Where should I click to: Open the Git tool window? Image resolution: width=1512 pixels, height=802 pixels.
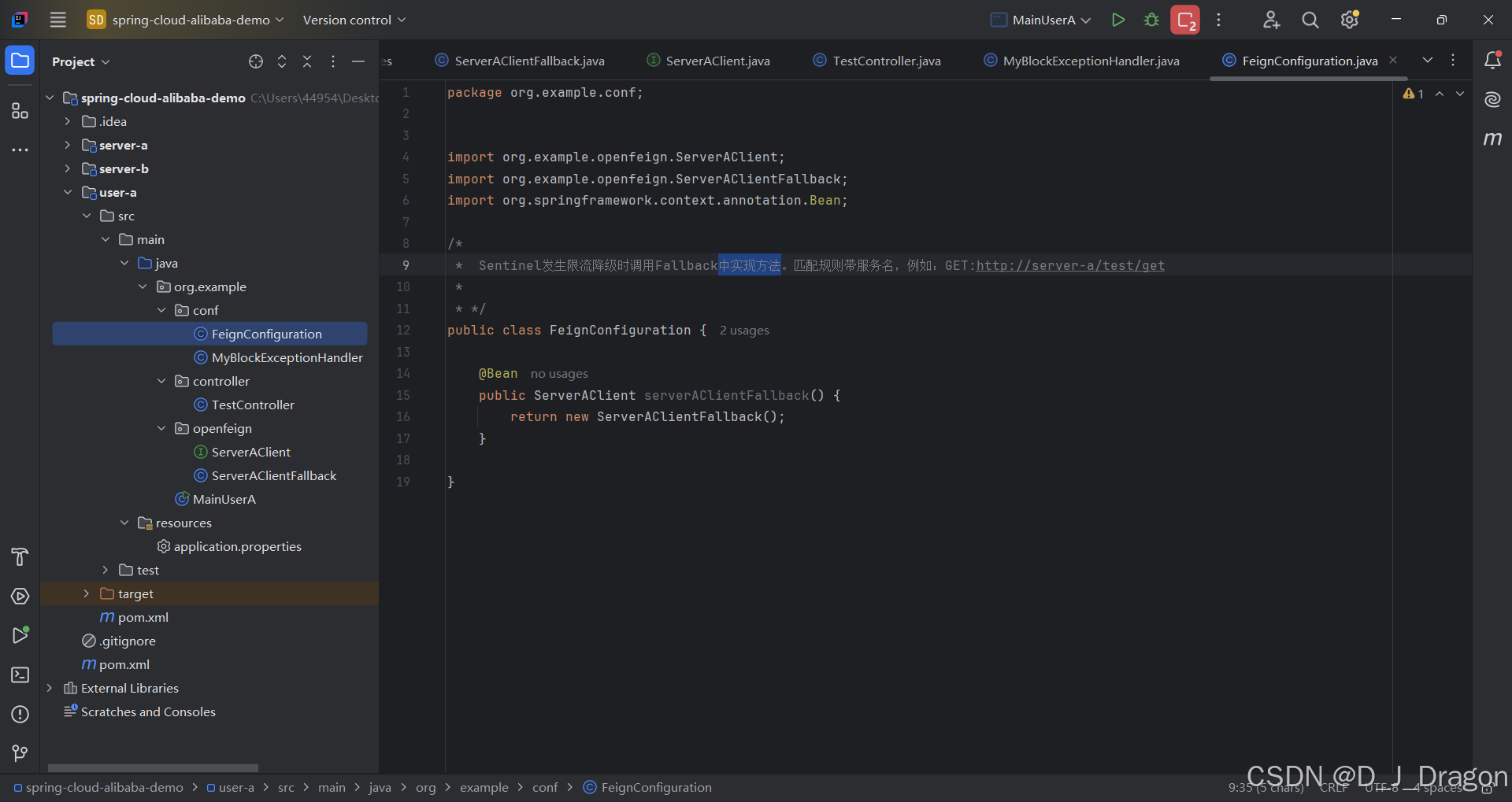click(20, 753)
